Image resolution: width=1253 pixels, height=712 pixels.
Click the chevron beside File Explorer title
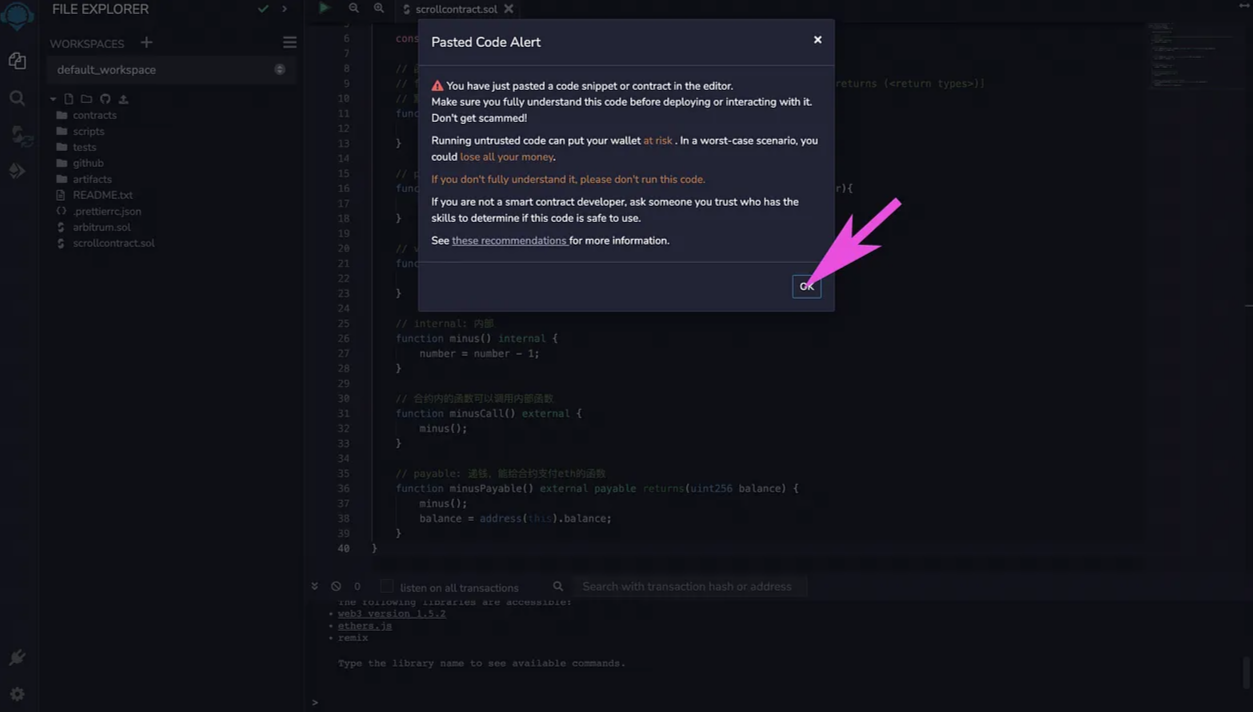(284, 9)
